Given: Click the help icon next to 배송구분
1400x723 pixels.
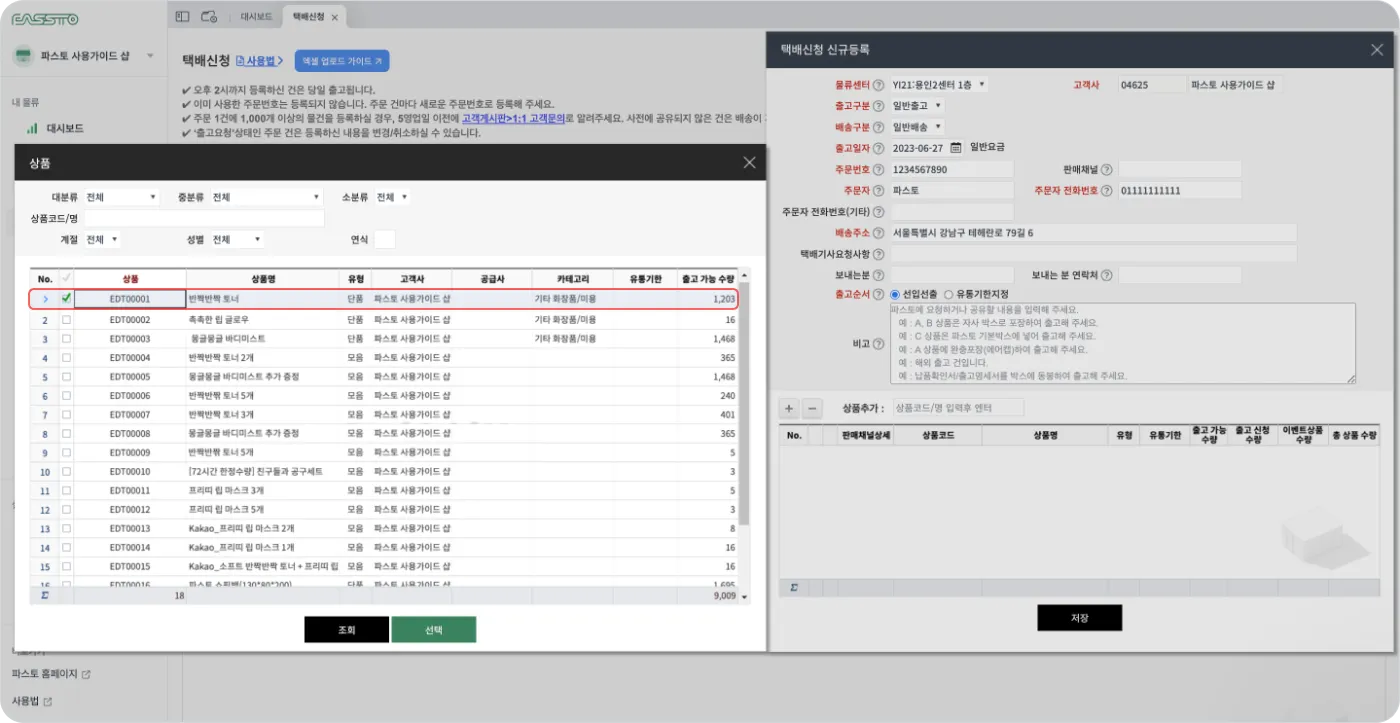Looking at the screenshot, I should [x=878, y=127].
